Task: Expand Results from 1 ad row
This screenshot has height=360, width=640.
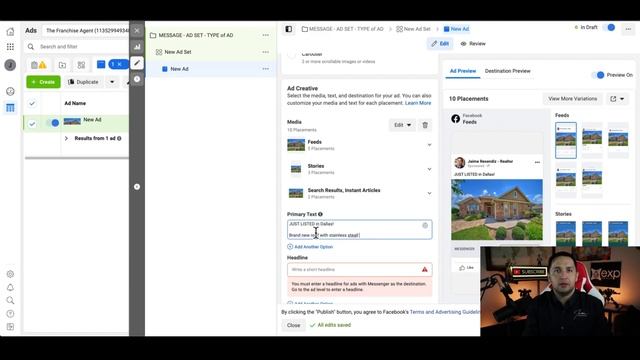Action: 66,138
